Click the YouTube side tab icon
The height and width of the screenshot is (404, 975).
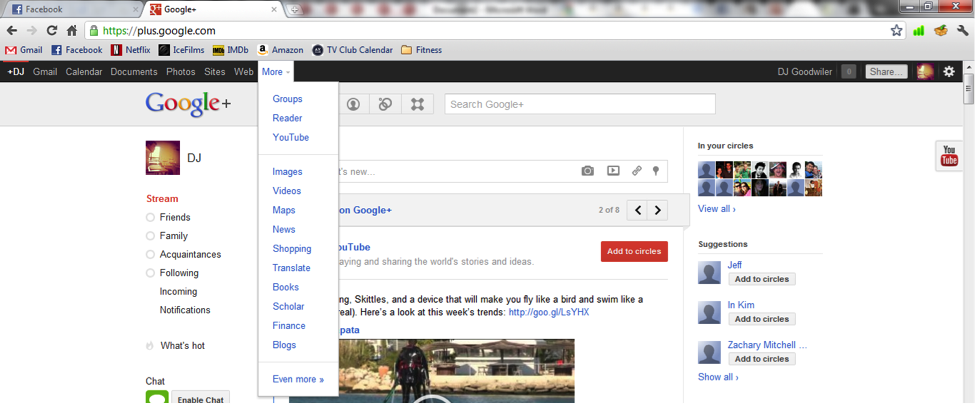click(950, 155)
